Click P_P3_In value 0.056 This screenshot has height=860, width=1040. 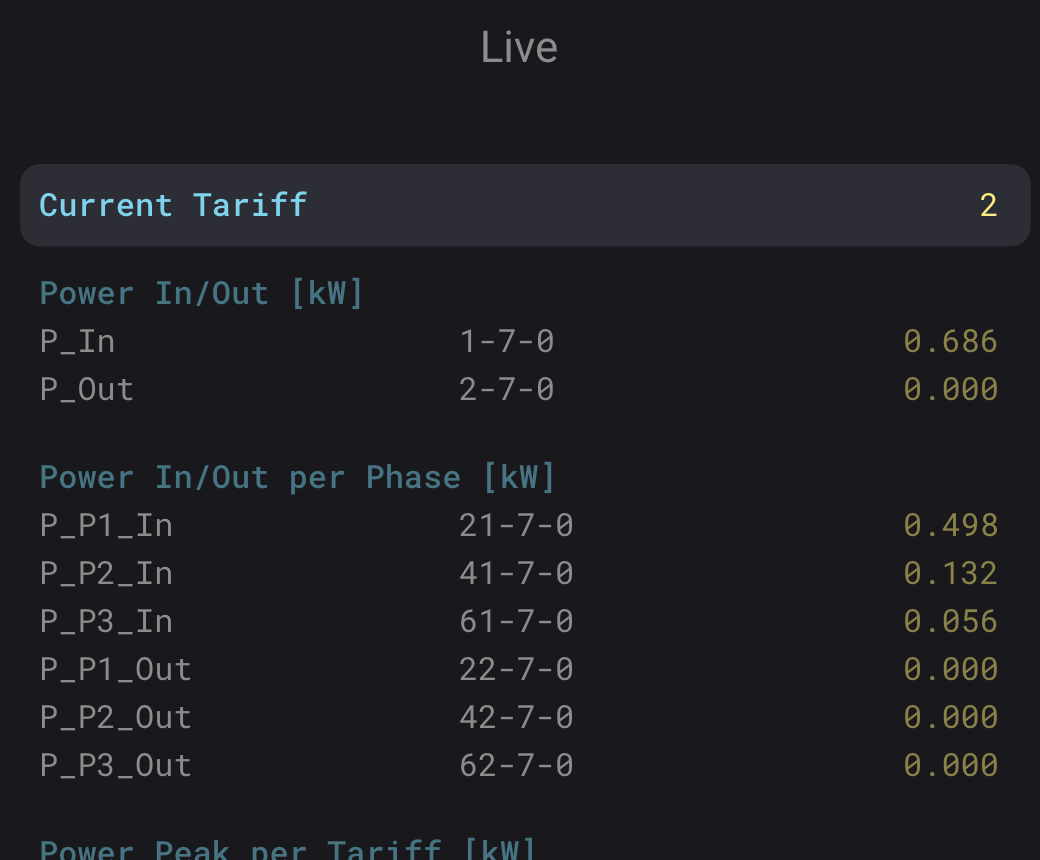950,622
